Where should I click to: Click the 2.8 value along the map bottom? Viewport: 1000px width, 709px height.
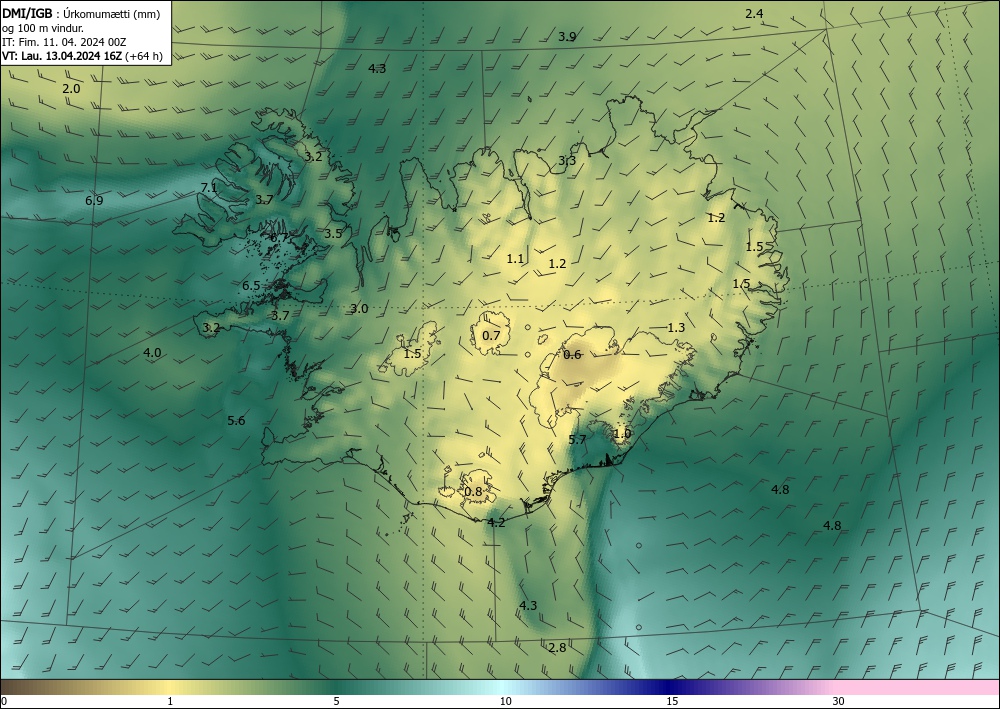click(x=557, y=648)
